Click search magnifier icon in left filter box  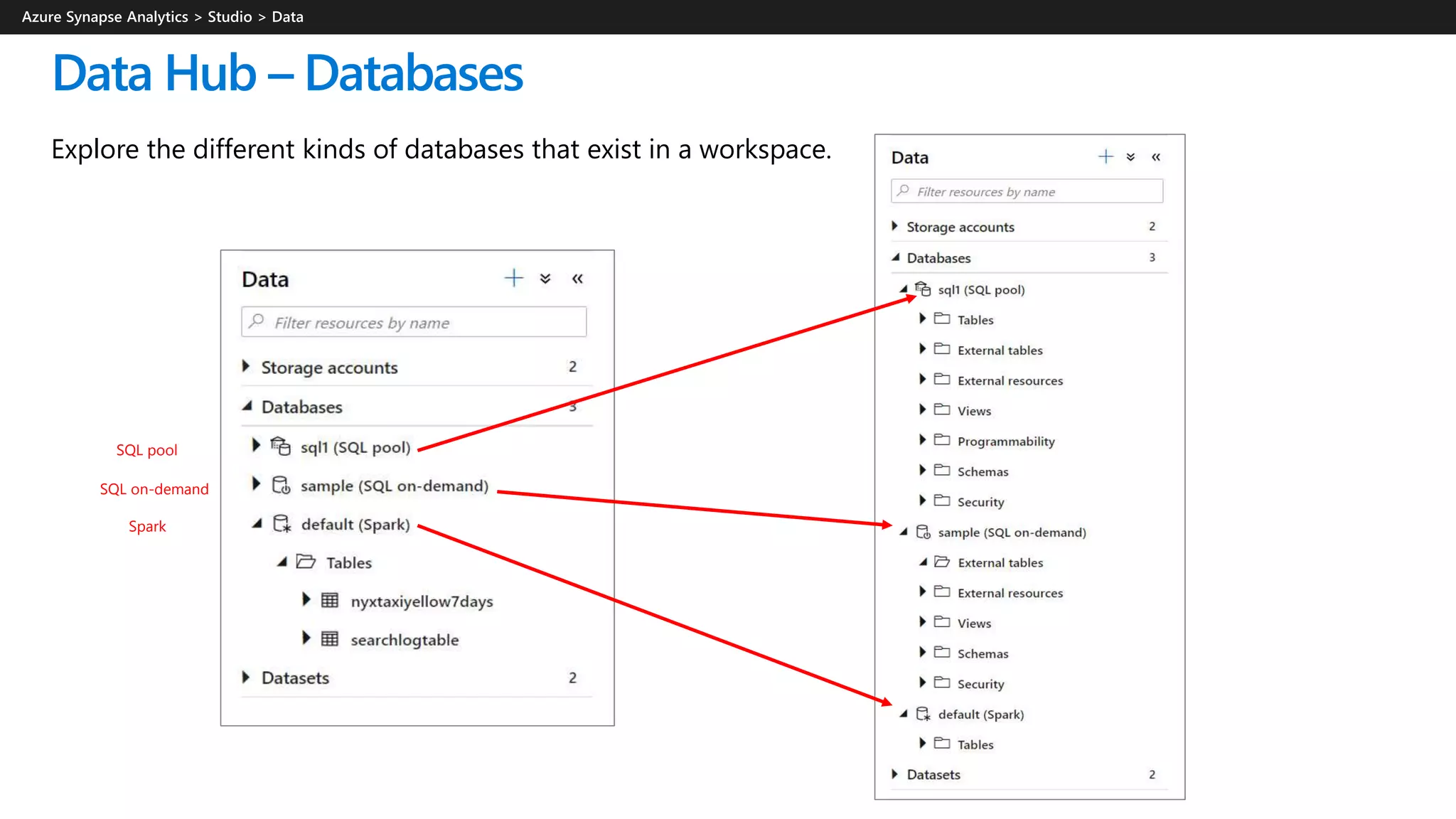pos(257,321)
